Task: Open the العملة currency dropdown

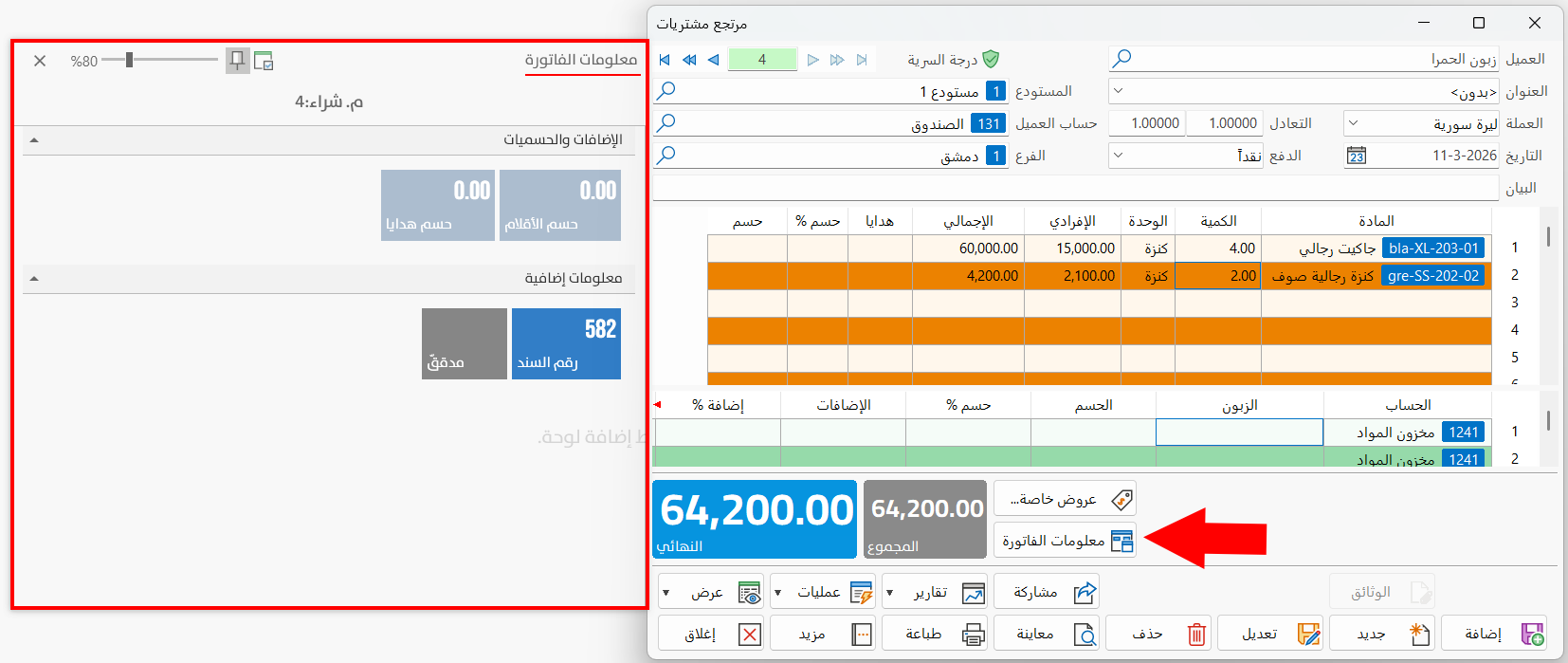Action: click(1353, 123)
